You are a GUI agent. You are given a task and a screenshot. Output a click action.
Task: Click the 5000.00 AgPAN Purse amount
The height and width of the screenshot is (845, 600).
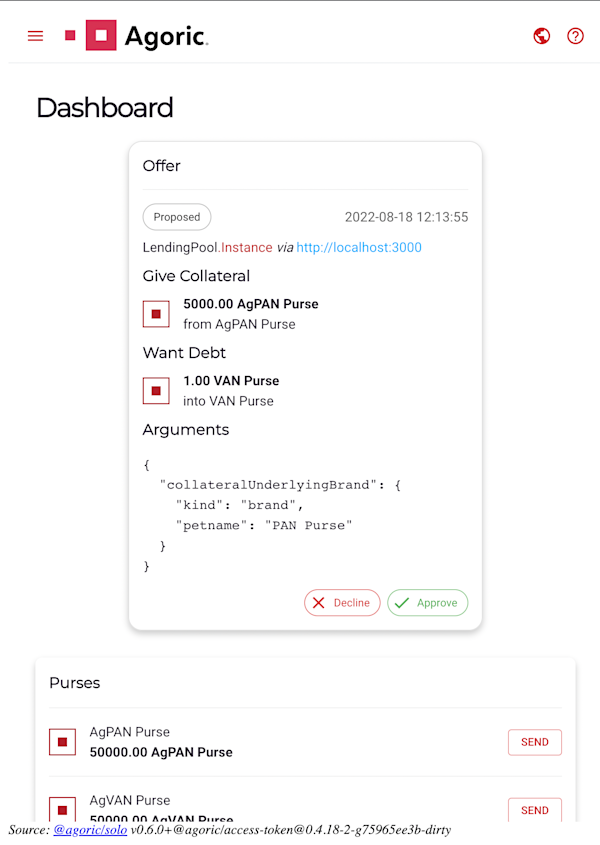pos(251,304)
